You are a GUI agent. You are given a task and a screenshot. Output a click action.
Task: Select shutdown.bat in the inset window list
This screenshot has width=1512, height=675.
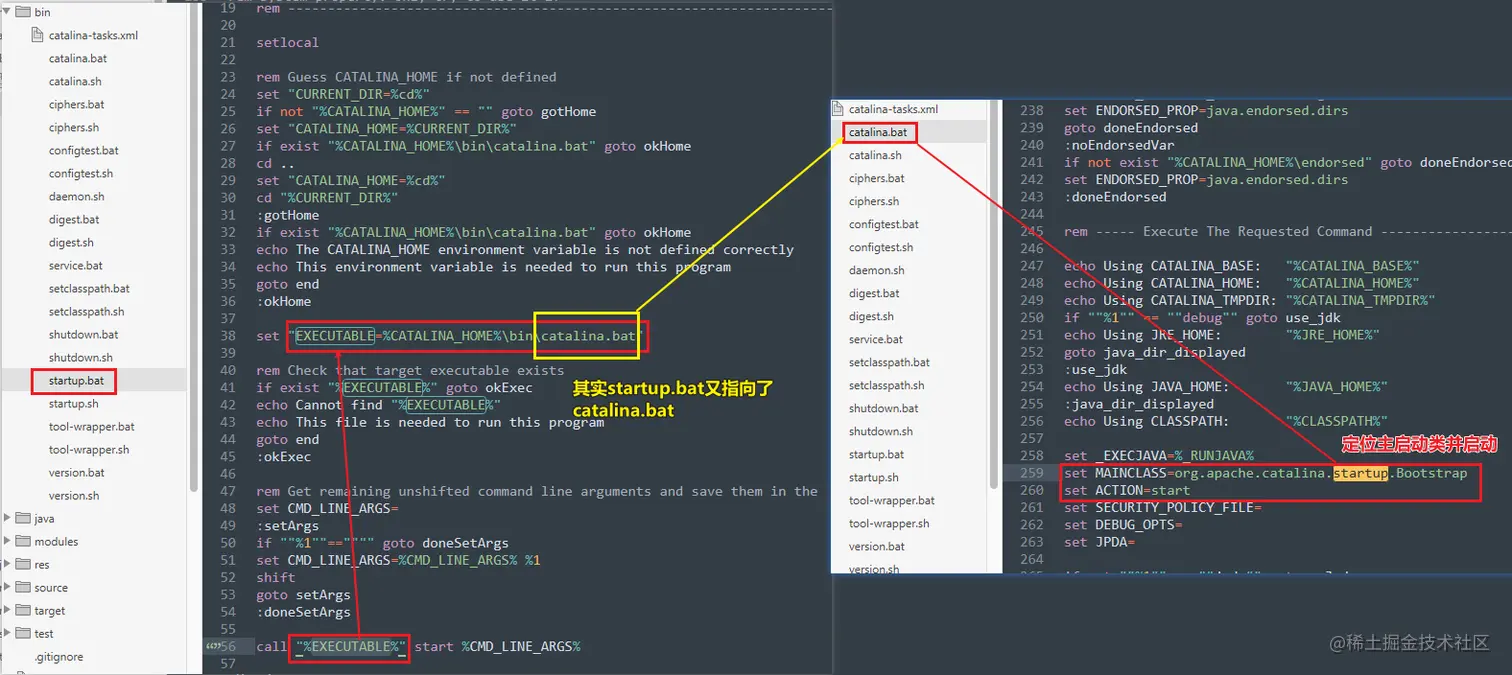pos(884,408)
